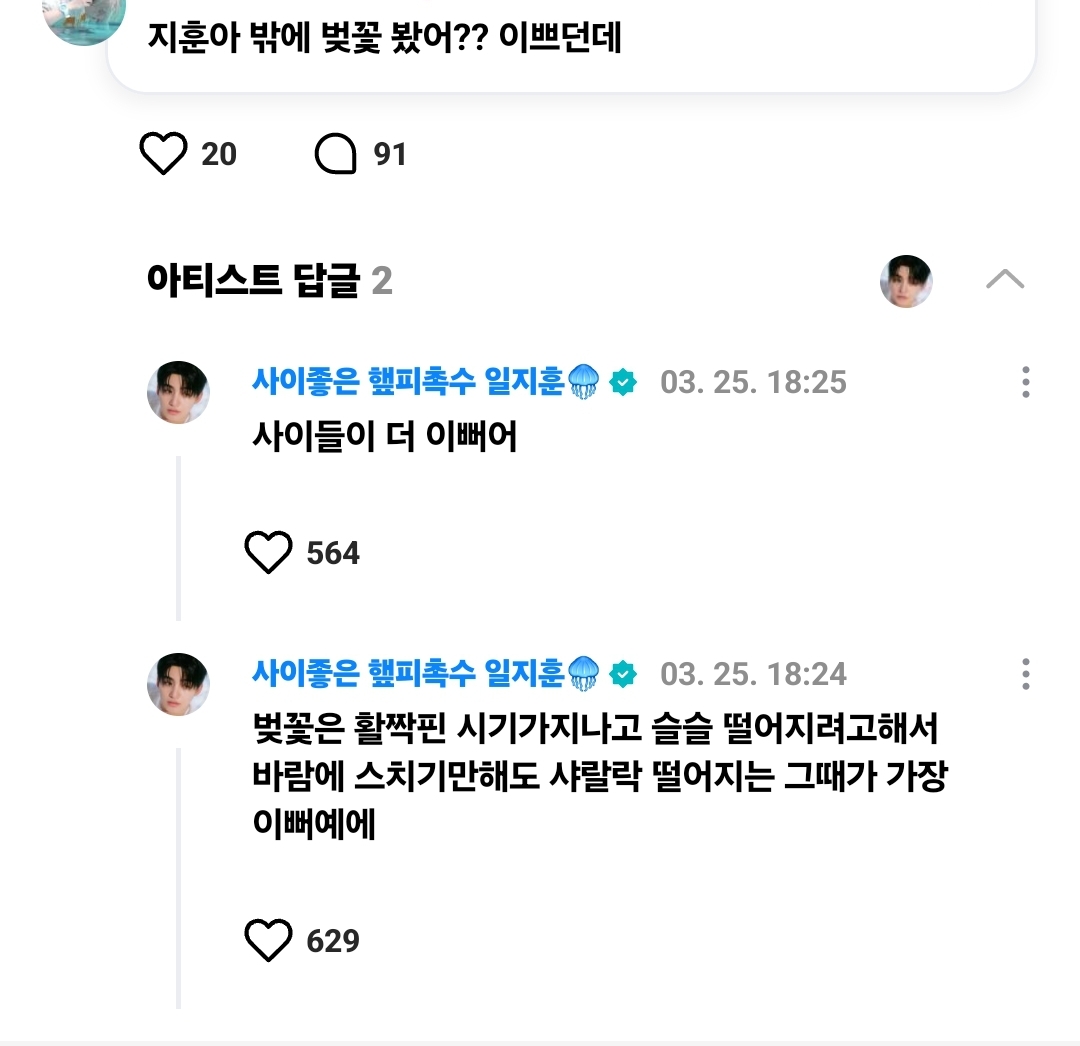Click the jellyfish emoji in the 18:25 reply name

click(x=583, y=381)
